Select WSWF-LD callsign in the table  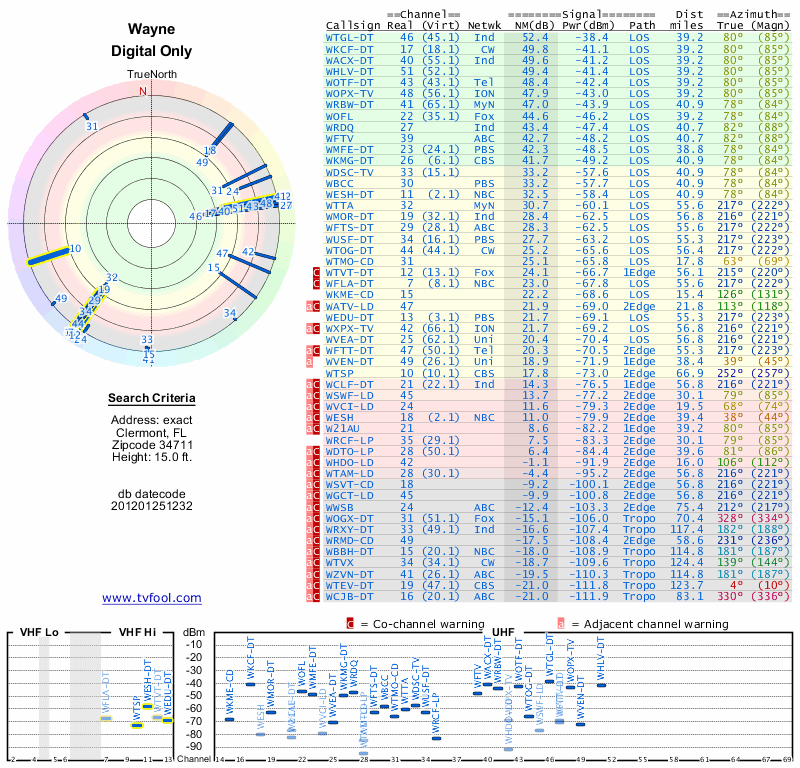pyautogui.click(x=349, y=395)
